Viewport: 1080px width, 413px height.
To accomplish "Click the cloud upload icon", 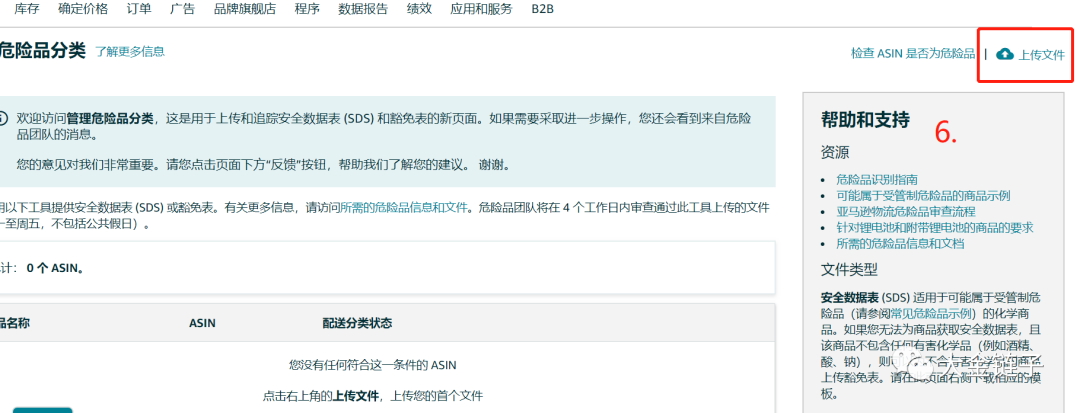I will point(1005,54).
